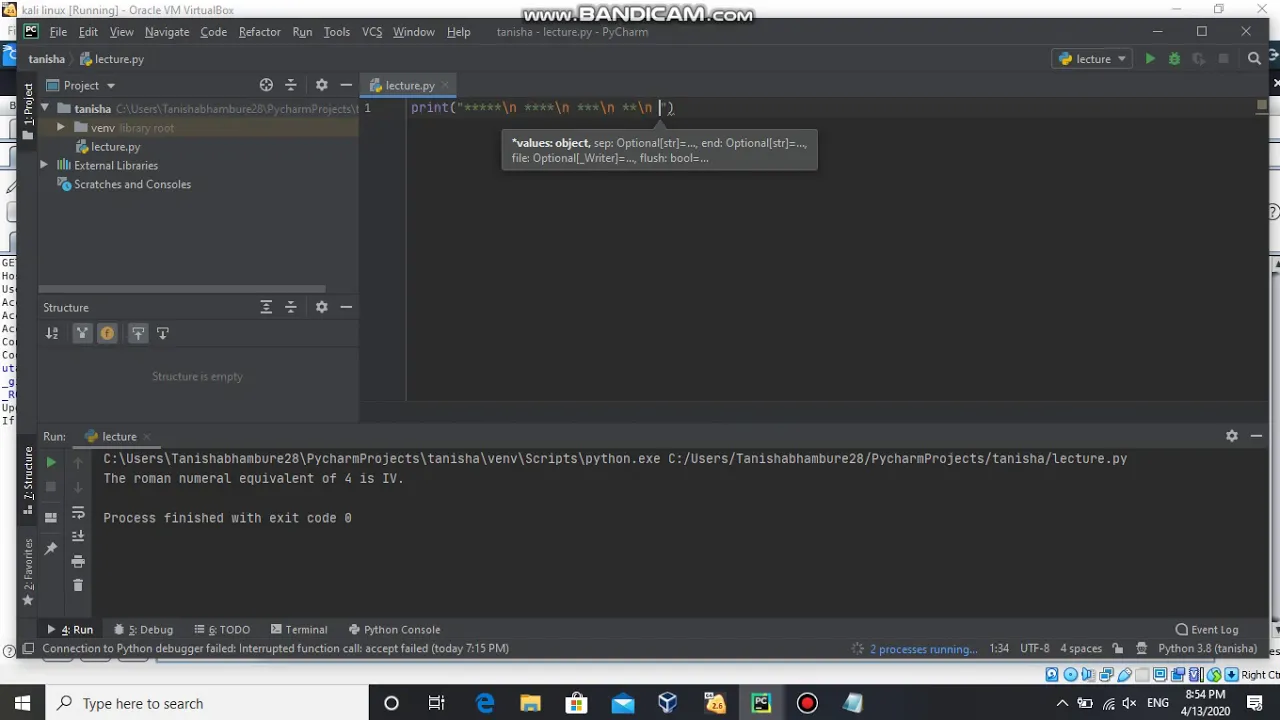
Task: Open Search Everywhere magnifier icon
Action: [1254, 59]
